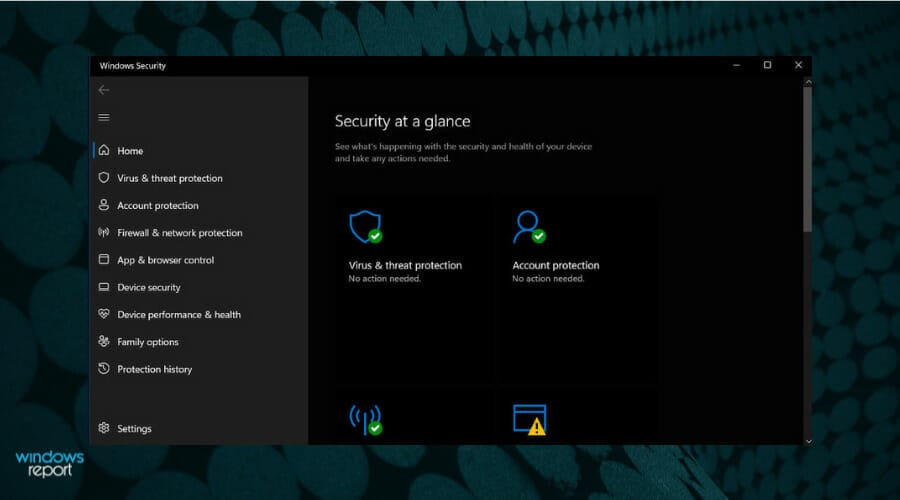Click vertical scrollbar thumb
Image resolution: width=900 pixels, height=500 pixels.
808,160
